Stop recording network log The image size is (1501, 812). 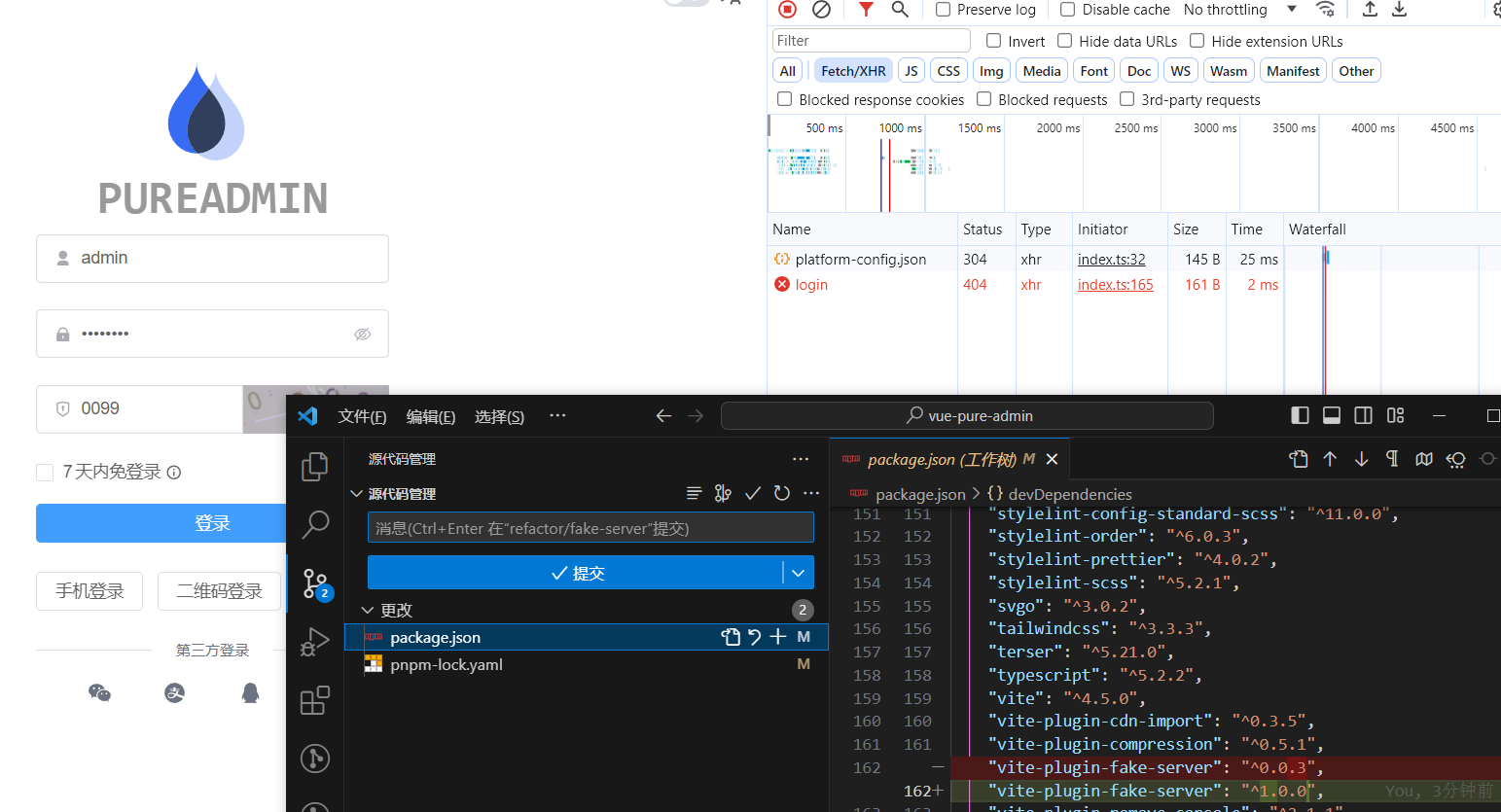(787, 10)
